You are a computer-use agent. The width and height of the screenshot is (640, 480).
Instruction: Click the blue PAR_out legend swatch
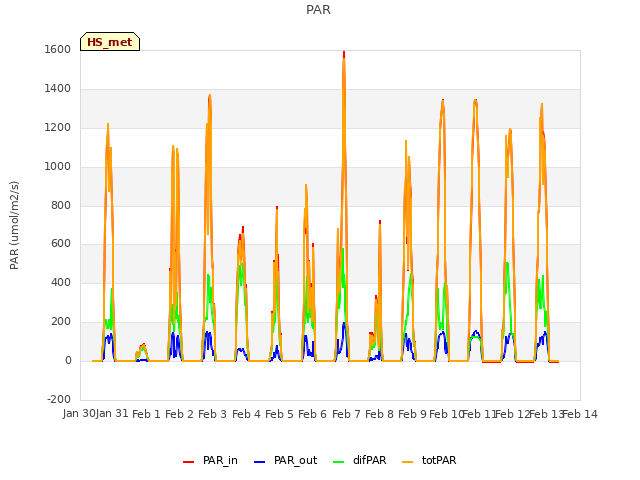click(259, 462)
